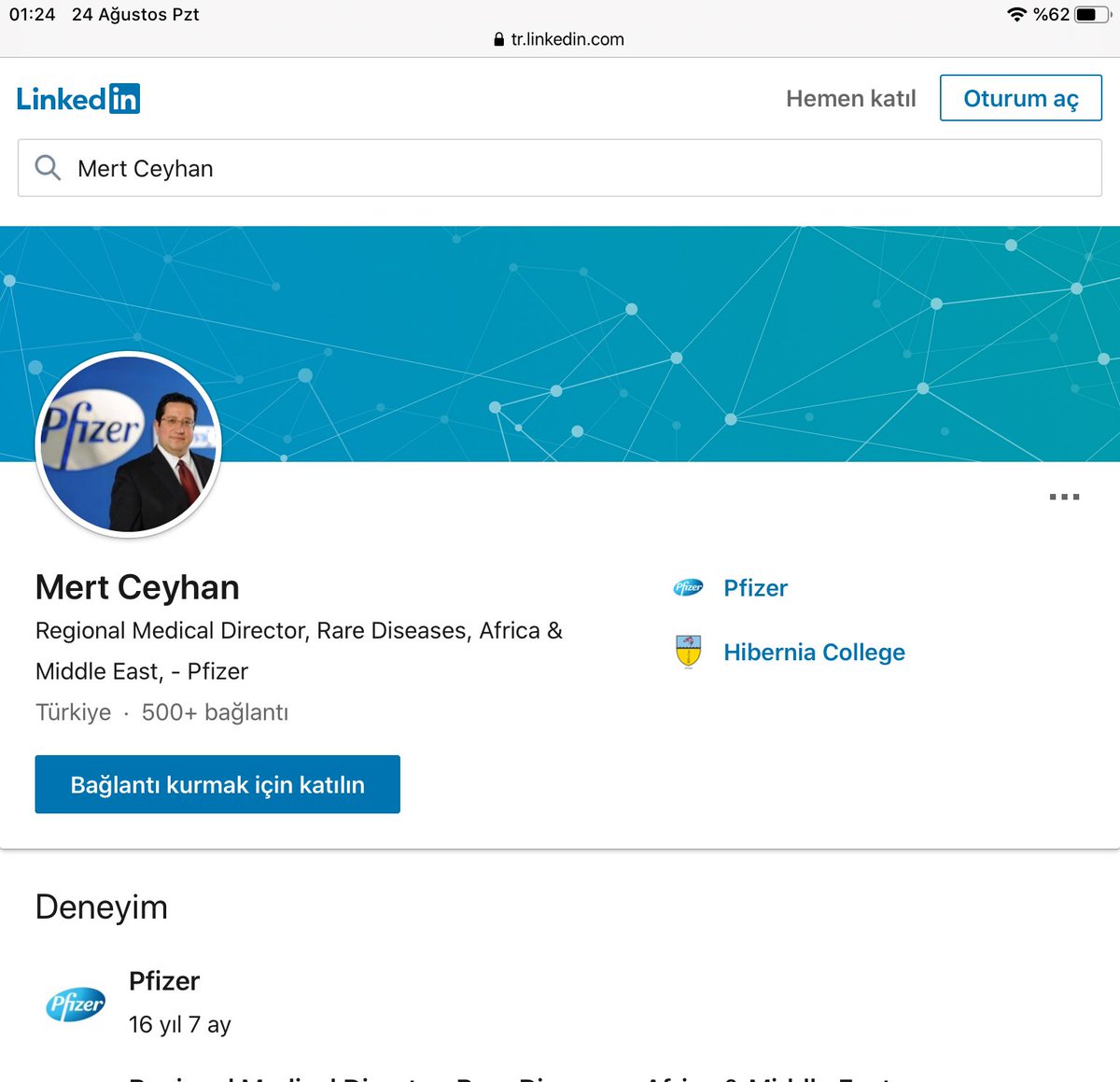Click the Pfizer experience entry title
The height and width of the screenshot is (1082, 1120).
coord(164,981)
